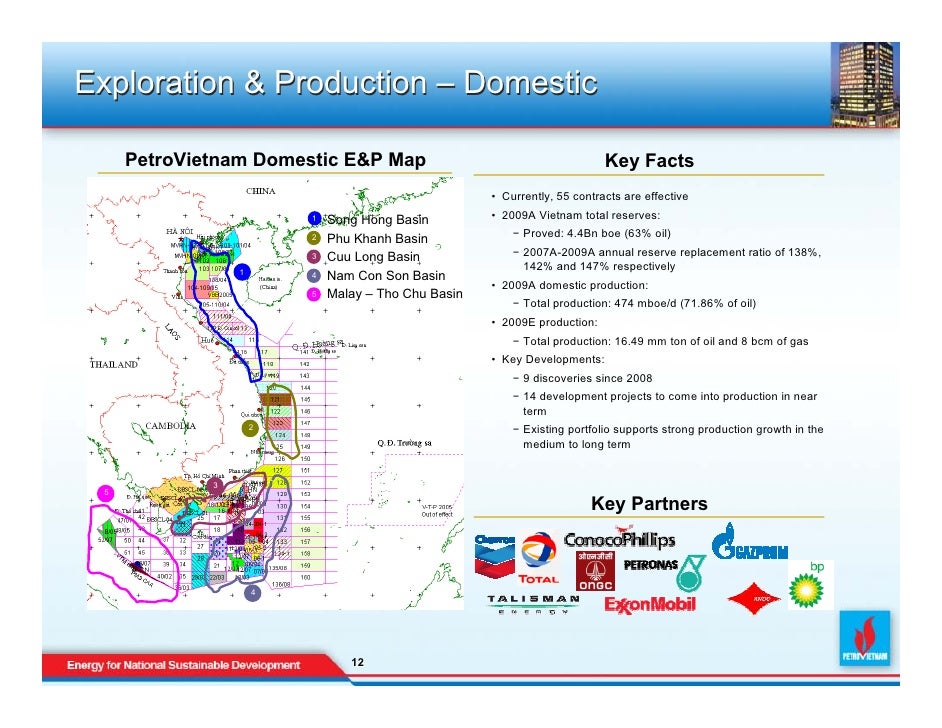Screen dimensions: 942x728
Task: Click the slide title Exploration & Production – Domestic
Action: click(336, 82)
